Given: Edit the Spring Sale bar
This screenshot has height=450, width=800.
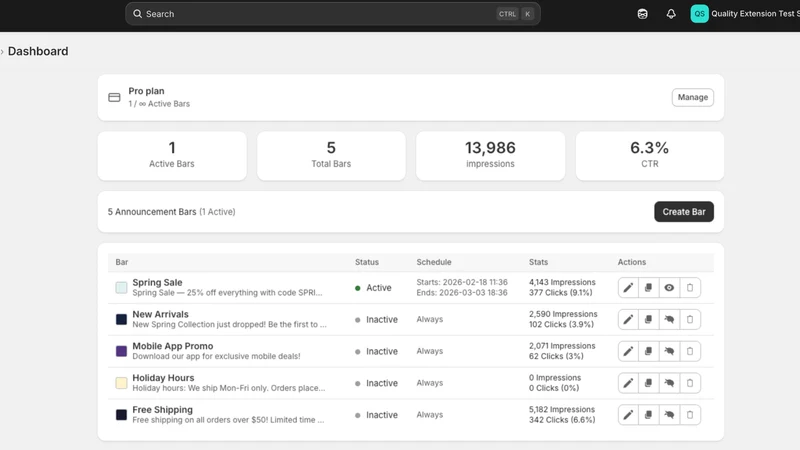Looking at the screenshot, I should coord(628,288).
